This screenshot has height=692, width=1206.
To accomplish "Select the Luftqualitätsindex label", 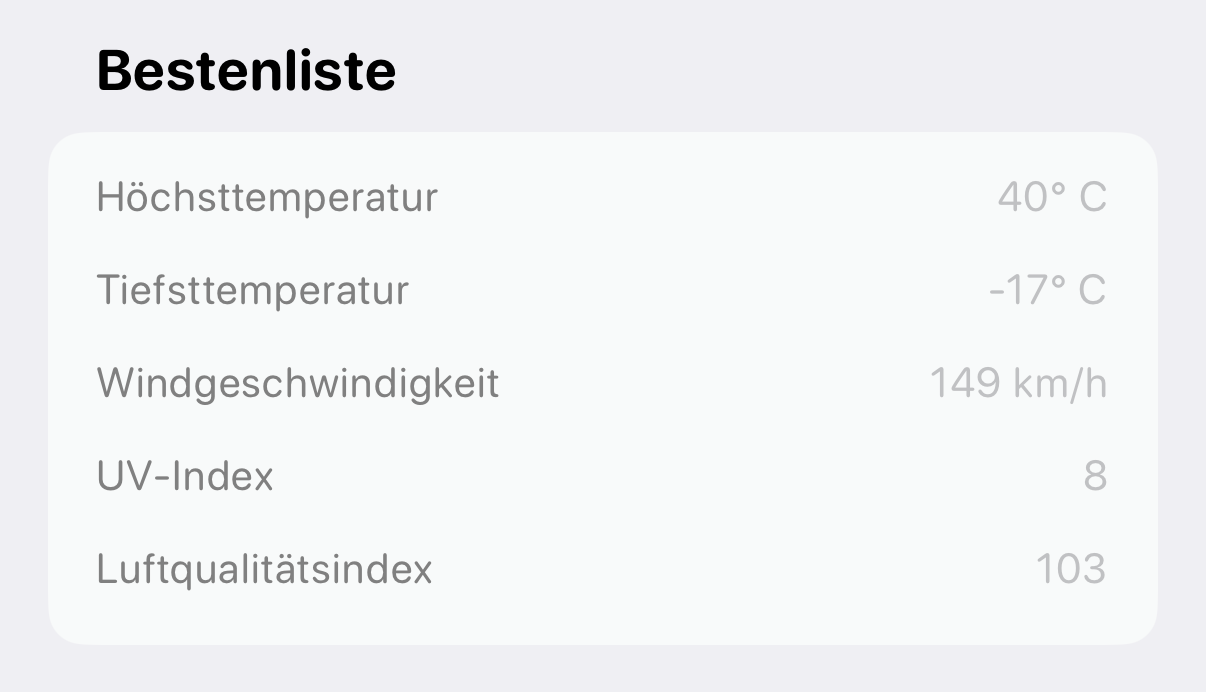I will coord(265,569).
